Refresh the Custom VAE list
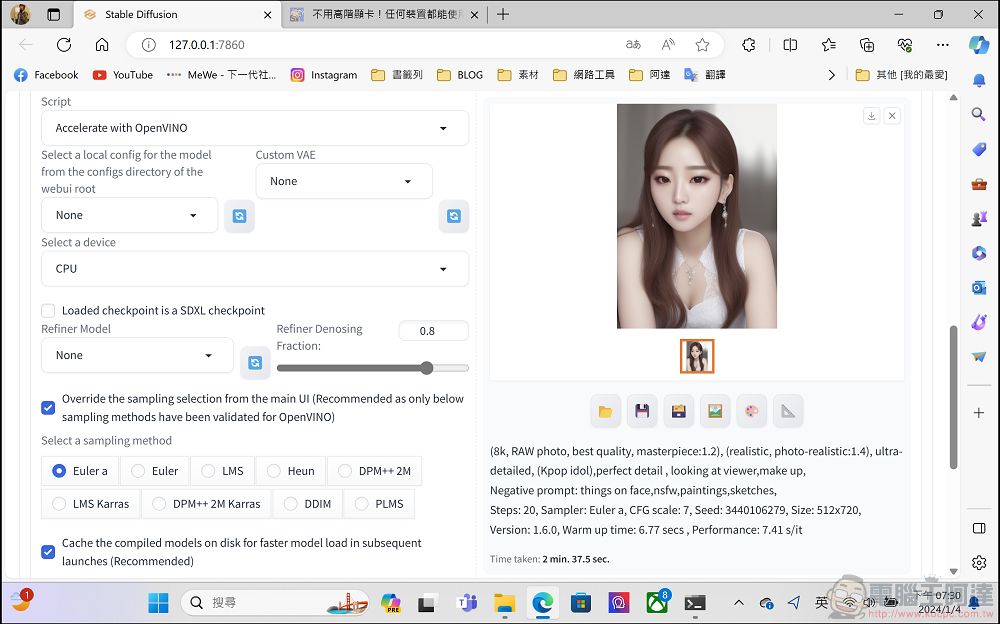The height and width of the screenshot is (624, 1000). click(453, 216)
